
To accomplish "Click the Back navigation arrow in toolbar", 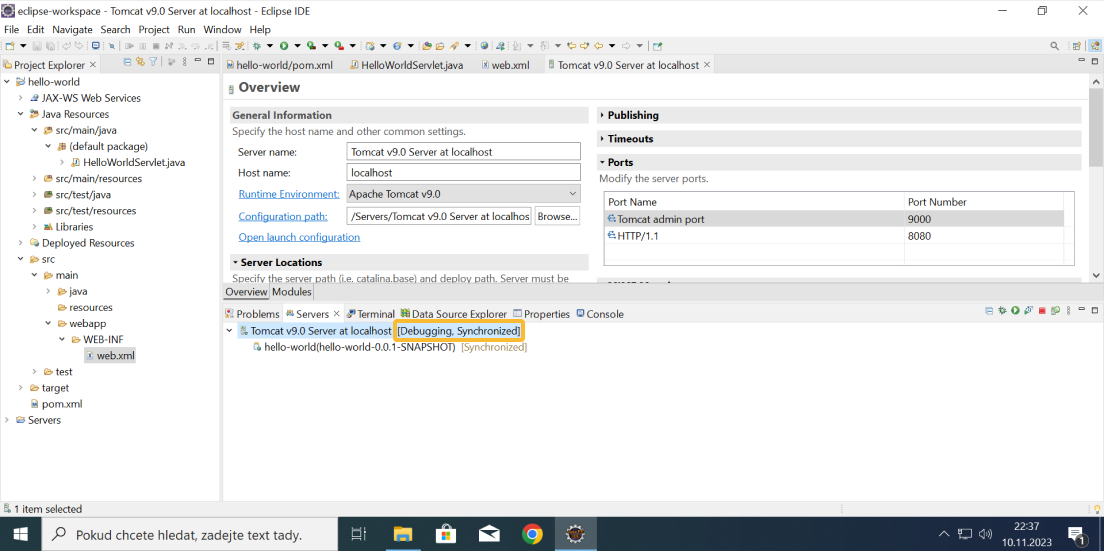I will tap(598, 46).
